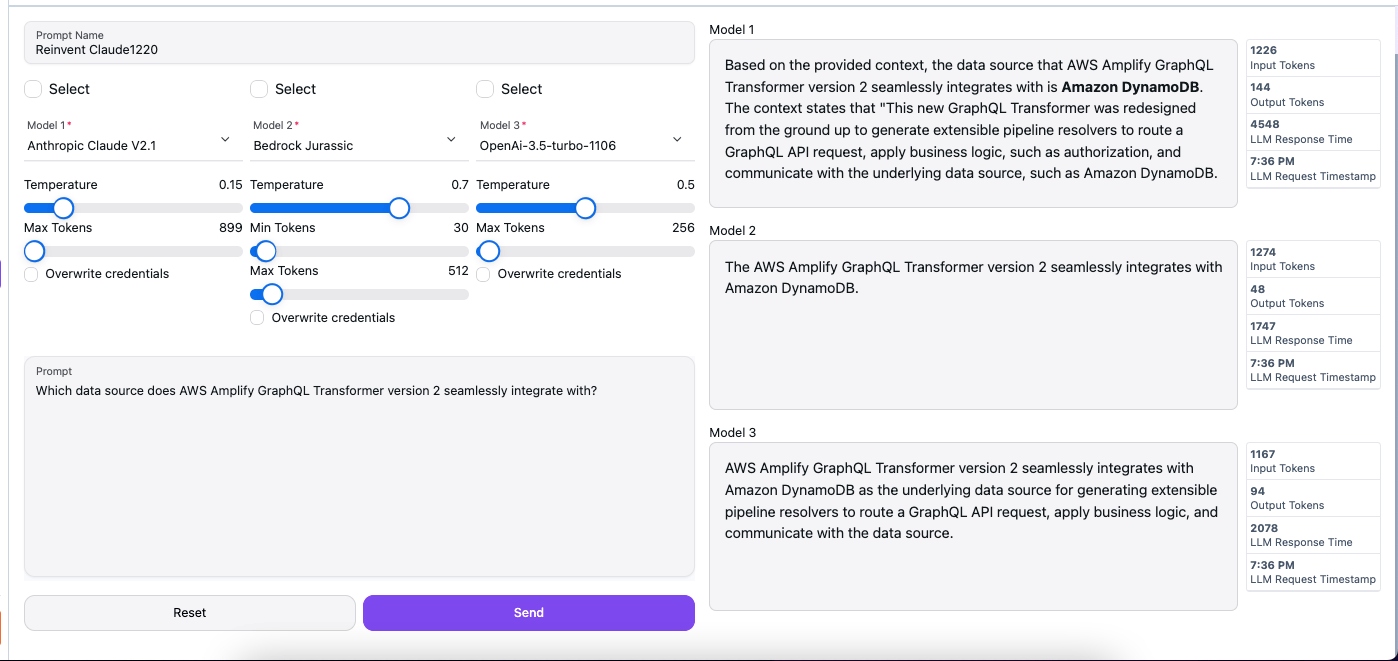Click the Model 2 response heading
The image size is (1398, 661).
click(732, 231)
